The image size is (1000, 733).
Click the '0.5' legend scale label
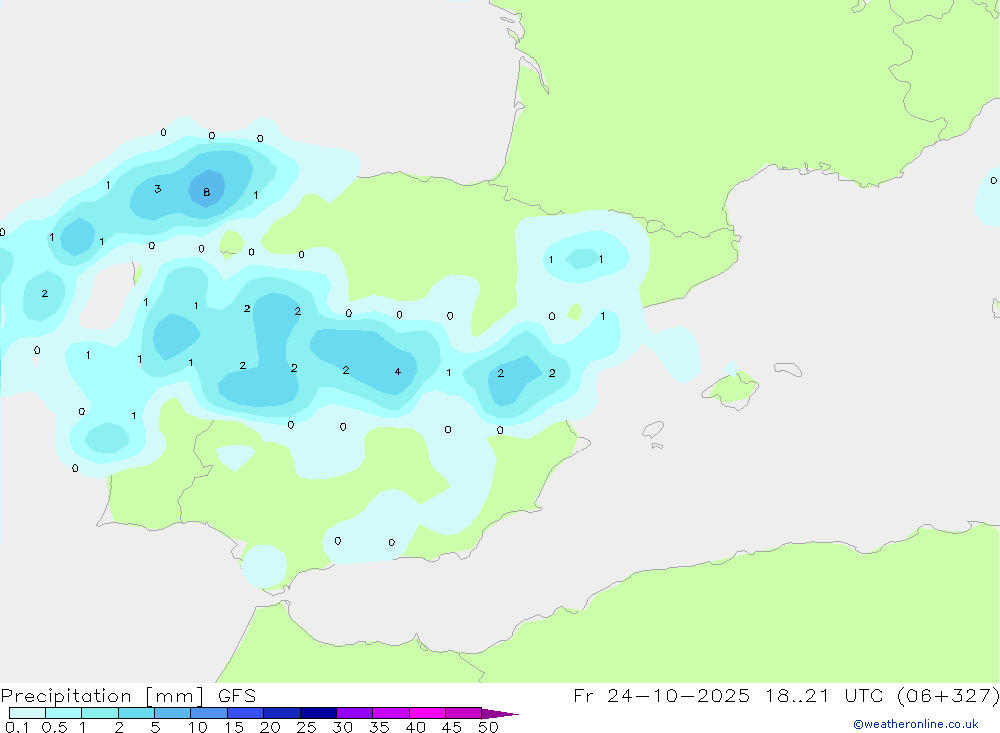[54, 727]
